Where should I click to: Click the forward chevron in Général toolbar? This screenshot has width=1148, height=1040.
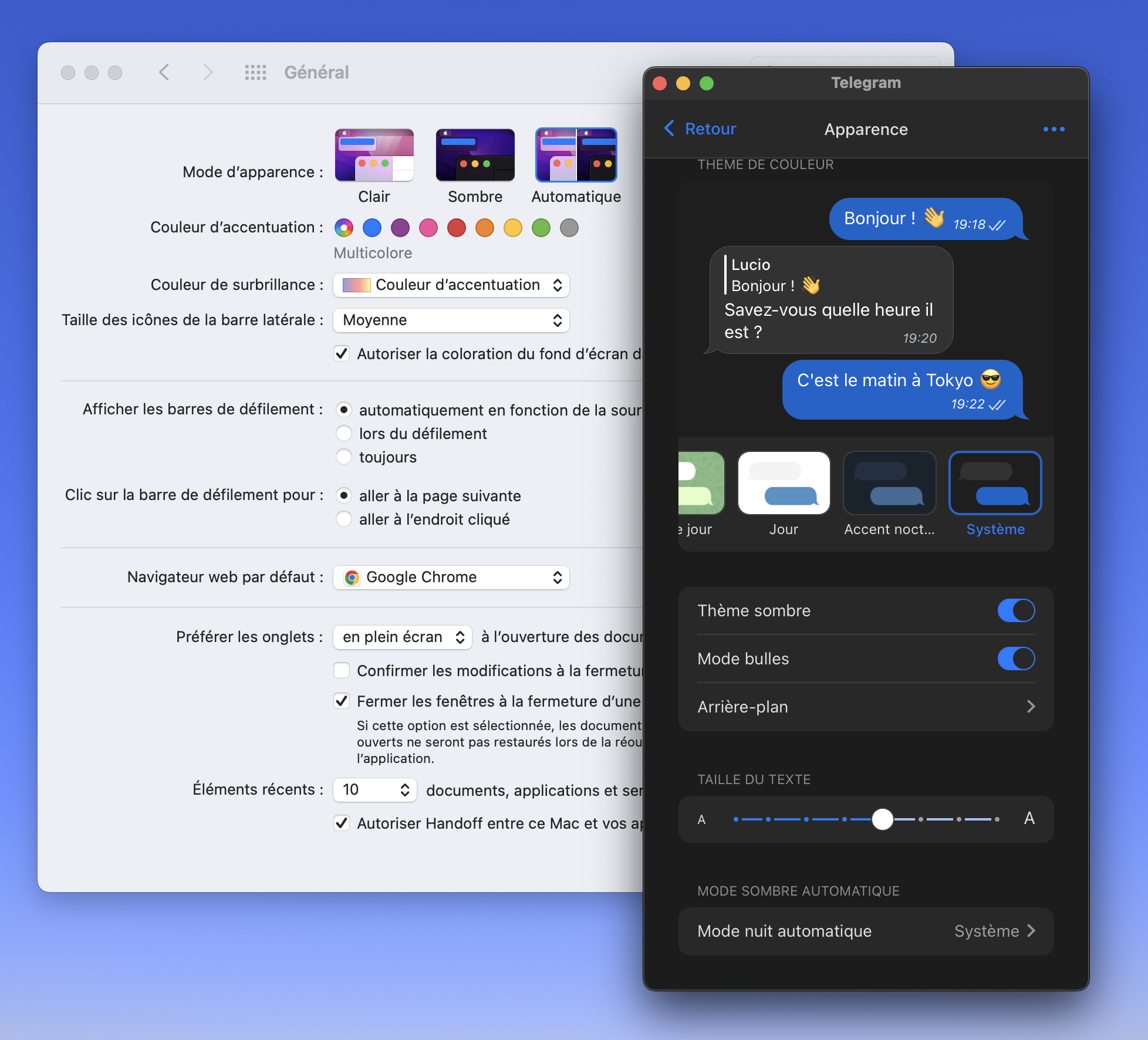[x=207, y=72]
